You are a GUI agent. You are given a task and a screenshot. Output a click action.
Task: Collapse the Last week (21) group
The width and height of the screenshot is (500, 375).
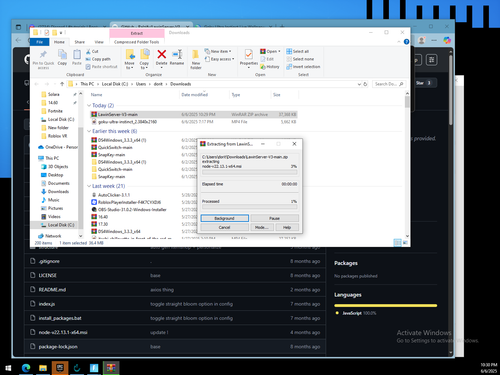(x=89, y=186)
